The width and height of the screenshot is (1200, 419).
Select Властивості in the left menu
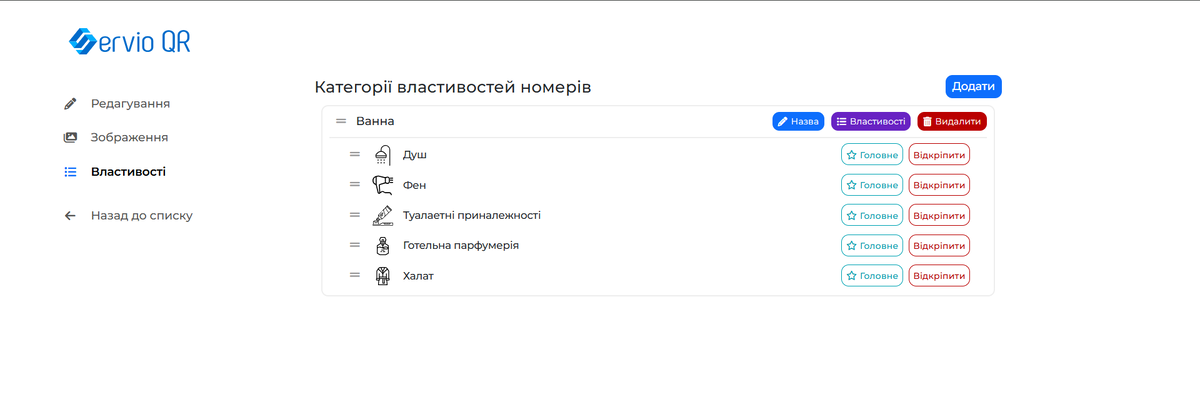tap(127, 171)
